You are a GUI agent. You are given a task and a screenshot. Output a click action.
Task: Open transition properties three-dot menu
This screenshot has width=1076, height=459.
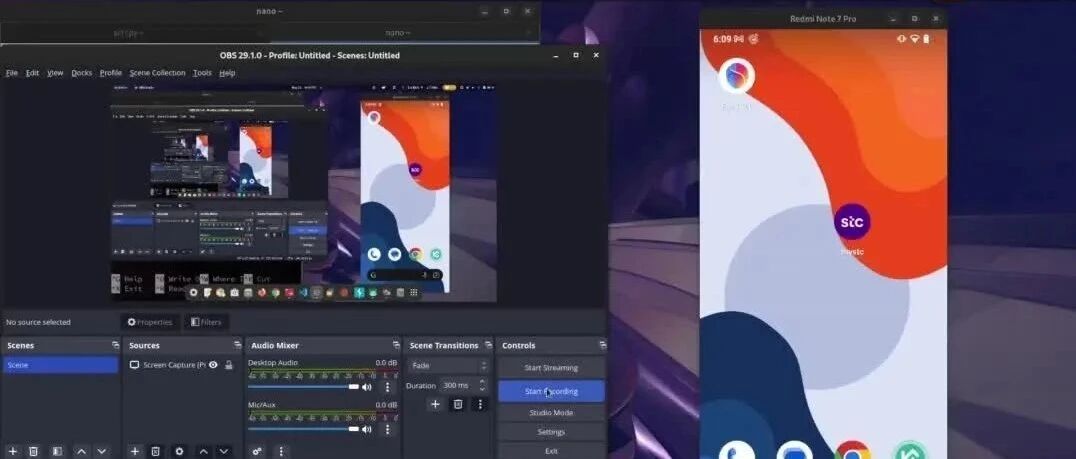(480, 404)
